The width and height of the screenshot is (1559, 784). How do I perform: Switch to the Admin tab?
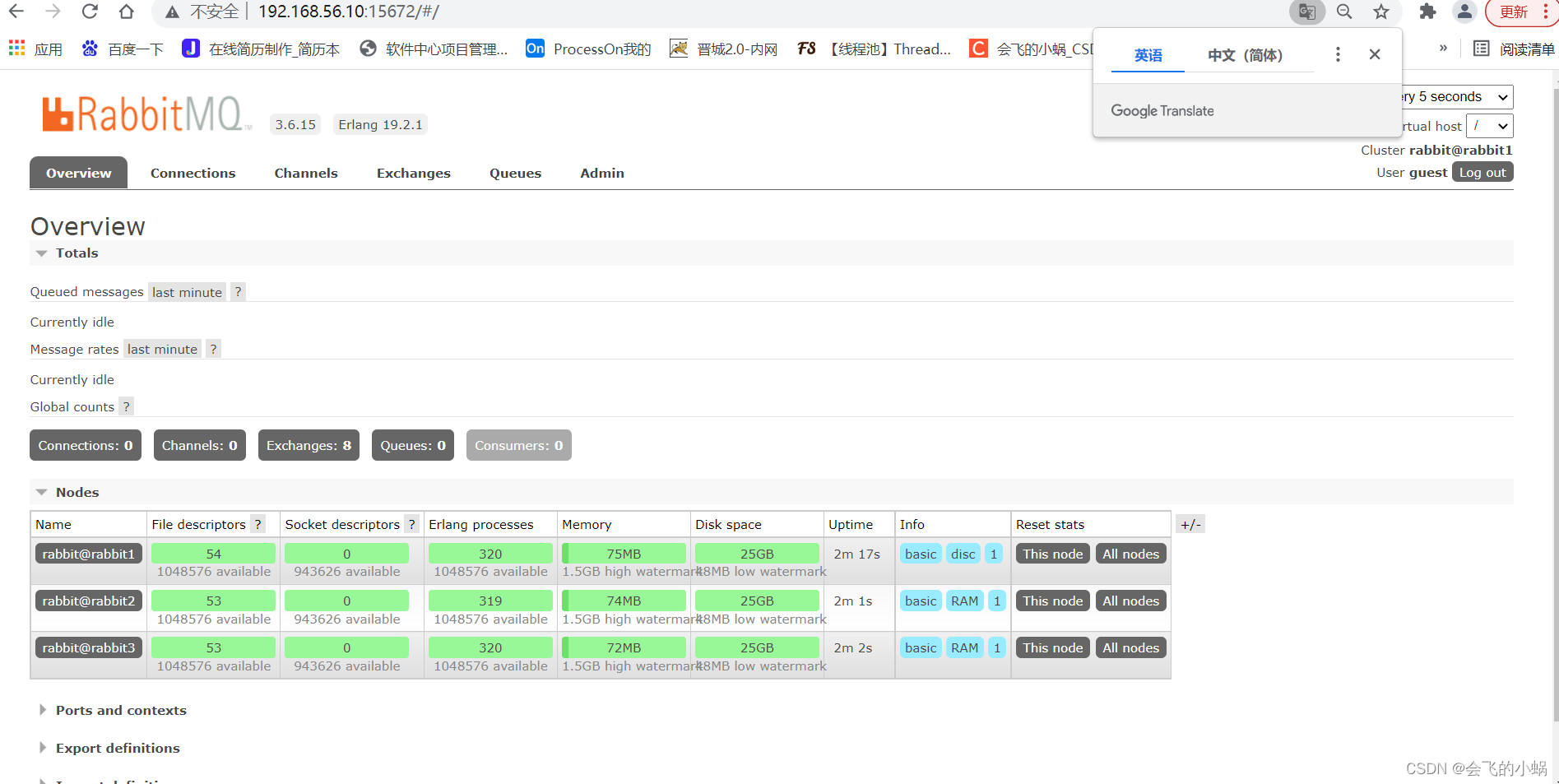pyautogui.click(x=602, y=173)
